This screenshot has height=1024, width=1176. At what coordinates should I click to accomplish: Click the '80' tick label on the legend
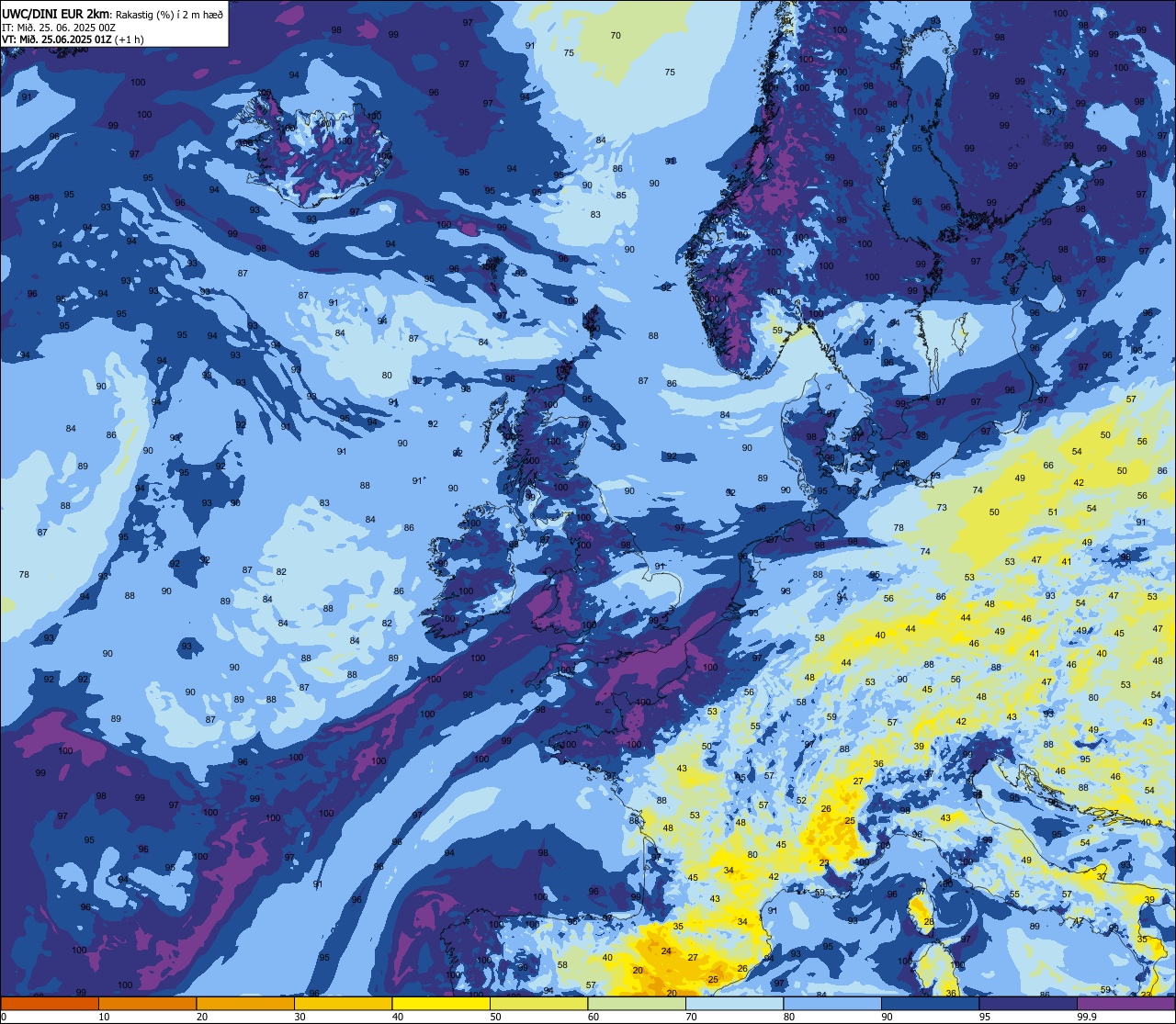click(789, 1017)
